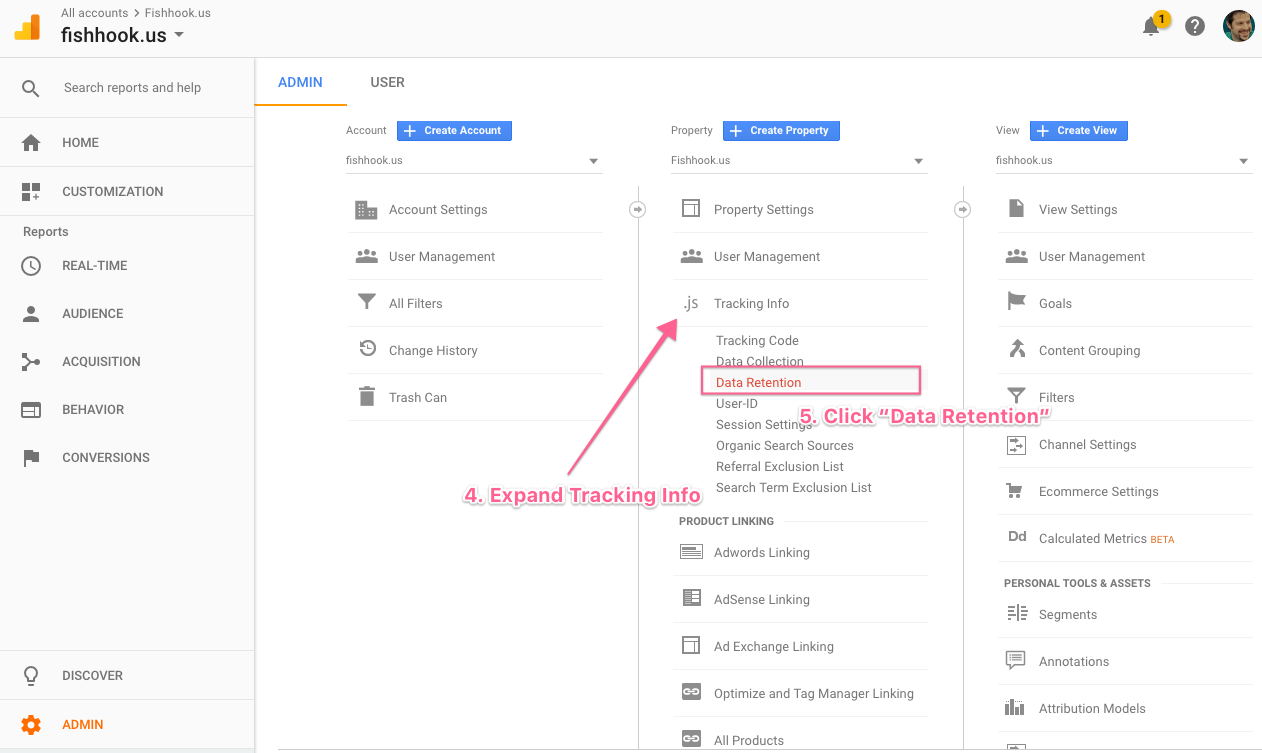Open the Data Collection link
This screenshot has width=1262, height=753.
760,361
